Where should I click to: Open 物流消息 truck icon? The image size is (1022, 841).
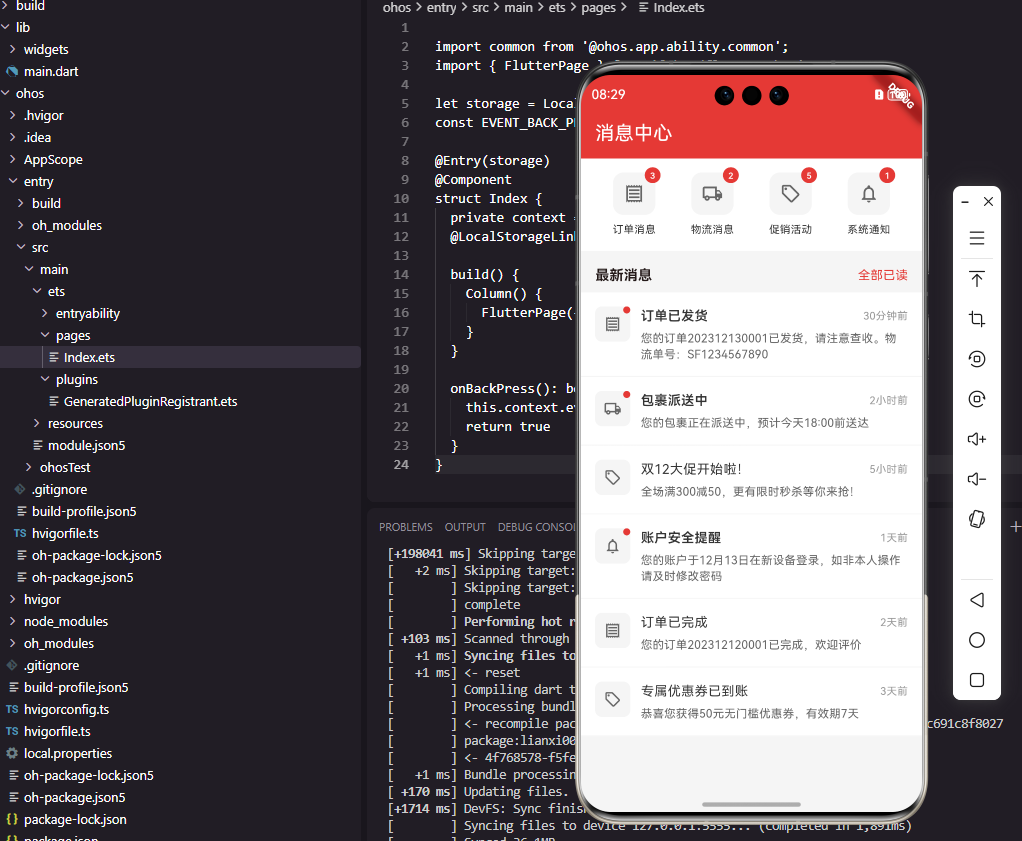tap(712, 194)
